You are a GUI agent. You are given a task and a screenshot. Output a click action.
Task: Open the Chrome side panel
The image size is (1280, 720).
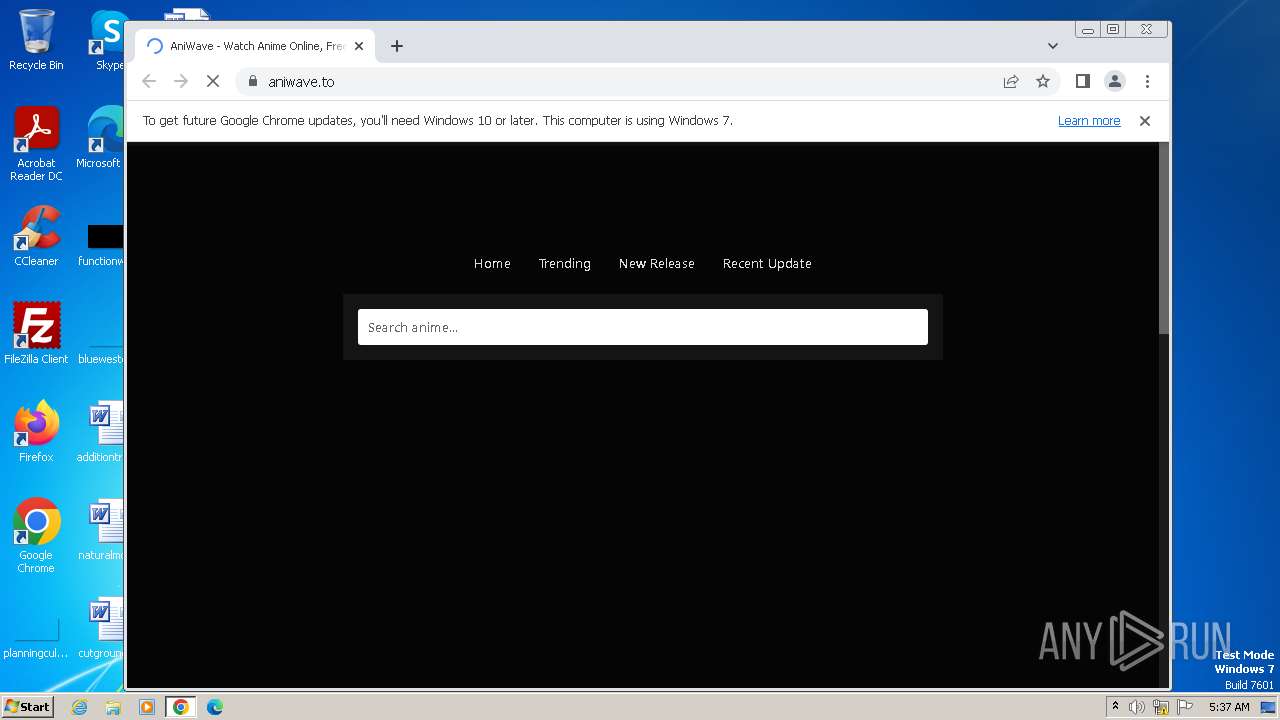pos(1082,82)
